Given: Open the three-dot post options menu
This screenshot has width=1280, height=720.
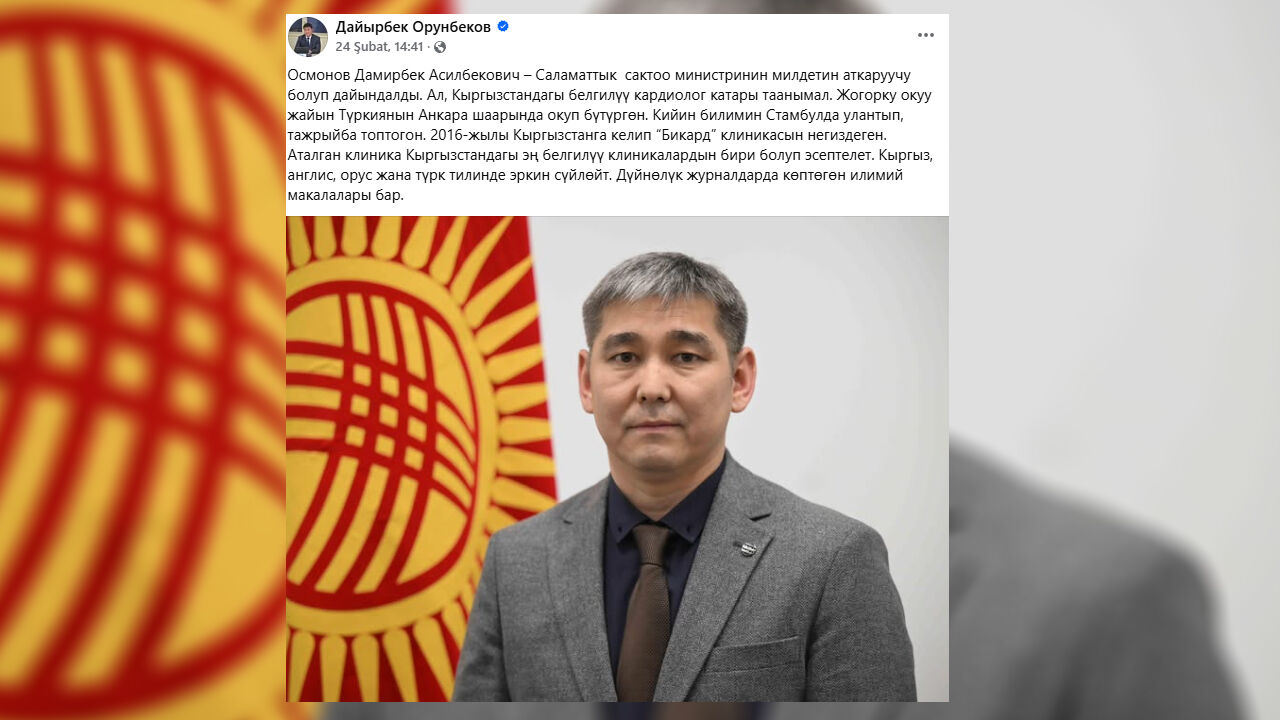Looking at the screenshot, I should pyautogui.click(x=926, y=35).
